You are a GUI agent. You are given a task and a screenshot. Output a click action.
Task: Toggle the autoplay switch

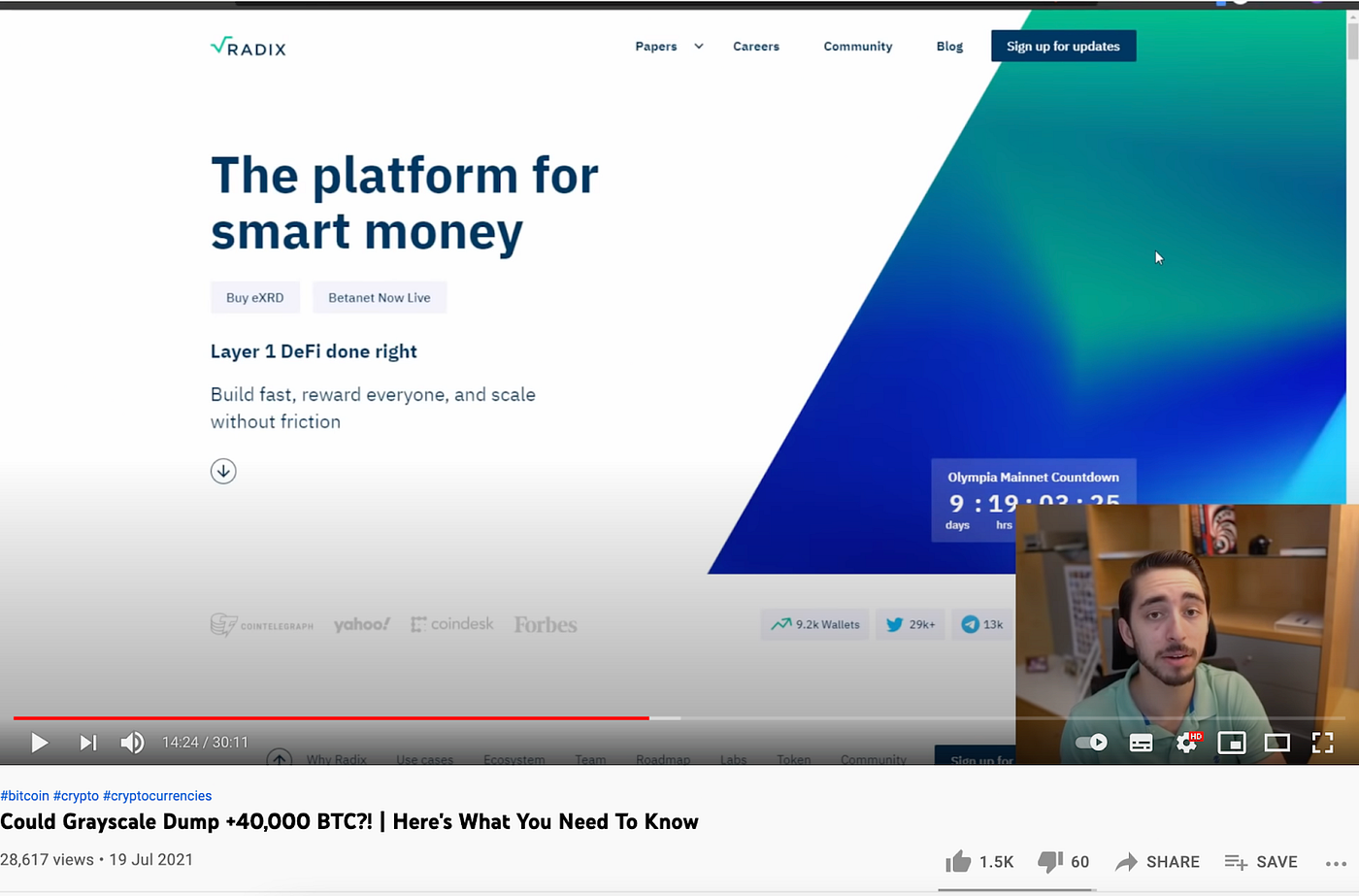pos(1091,743)
